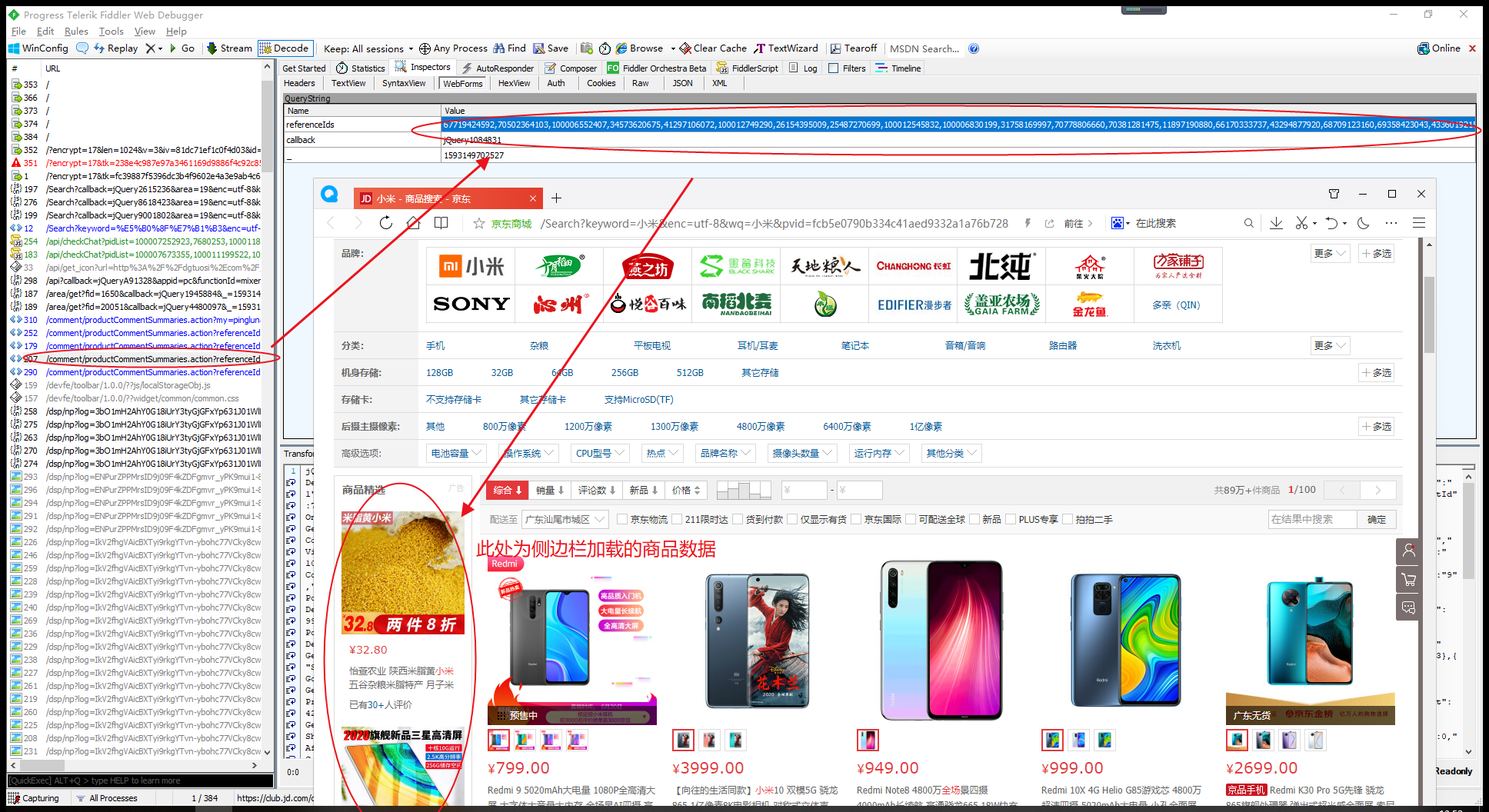The width and height of the screenshot is (1489, 812).
Task: Select the JSON inspector tab
Action: click(682, 83)
